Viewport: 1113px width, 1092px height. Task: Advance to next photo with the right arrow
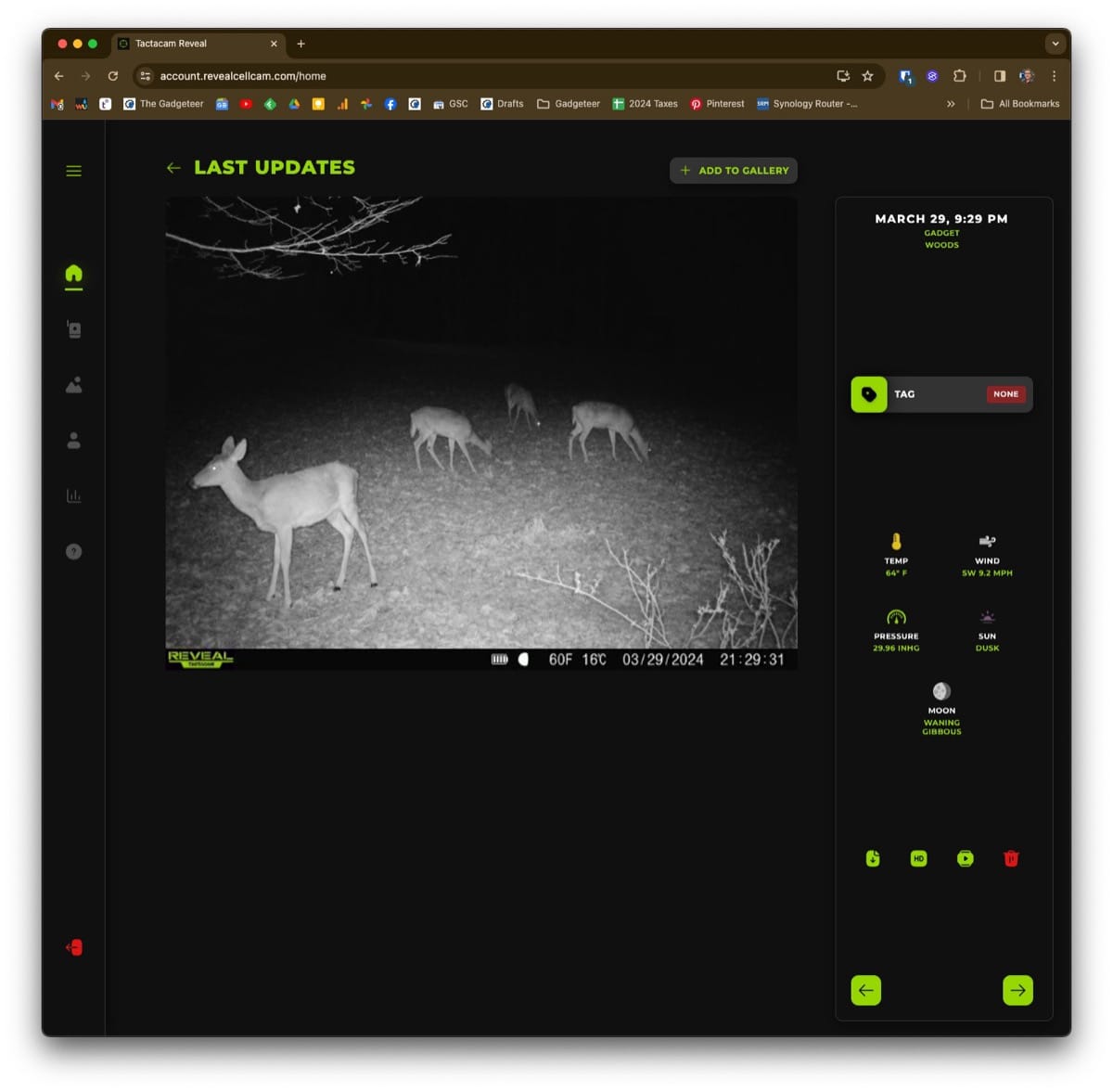1017,990
